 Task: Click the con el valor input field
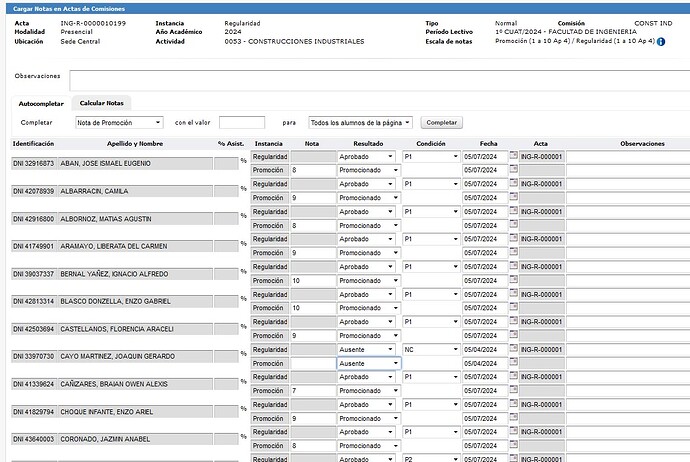tap(242, 123)
